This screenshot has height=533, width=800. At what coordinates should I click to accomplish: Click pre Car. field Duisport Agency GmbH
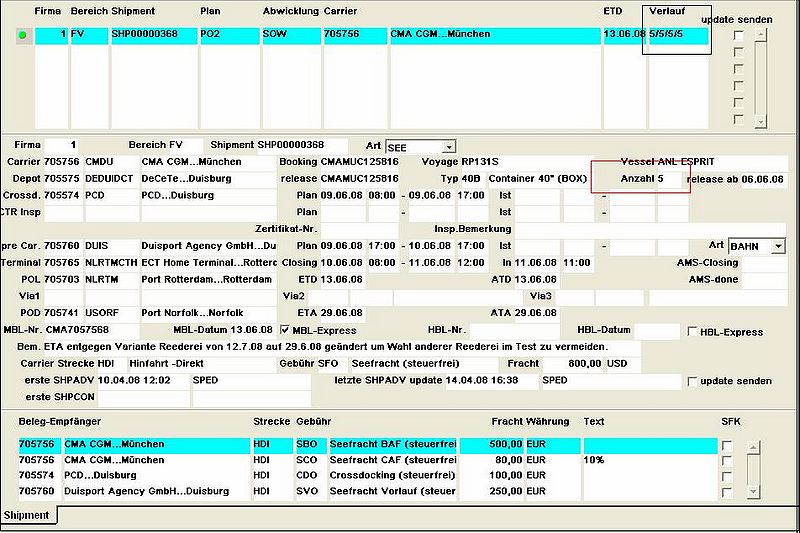[208, 246]
